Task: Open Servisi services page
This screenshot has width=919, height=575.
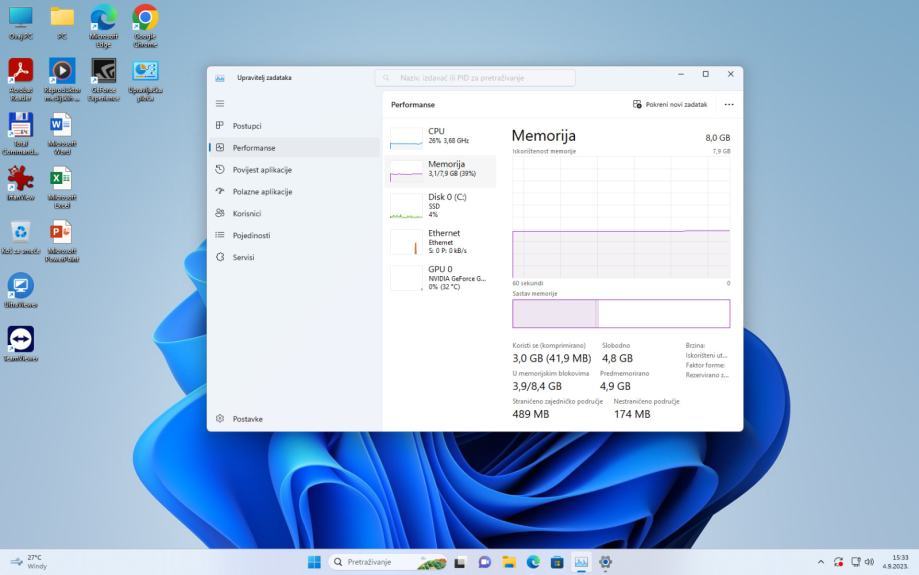Action: pyautogui.click(x=243, y=258)
